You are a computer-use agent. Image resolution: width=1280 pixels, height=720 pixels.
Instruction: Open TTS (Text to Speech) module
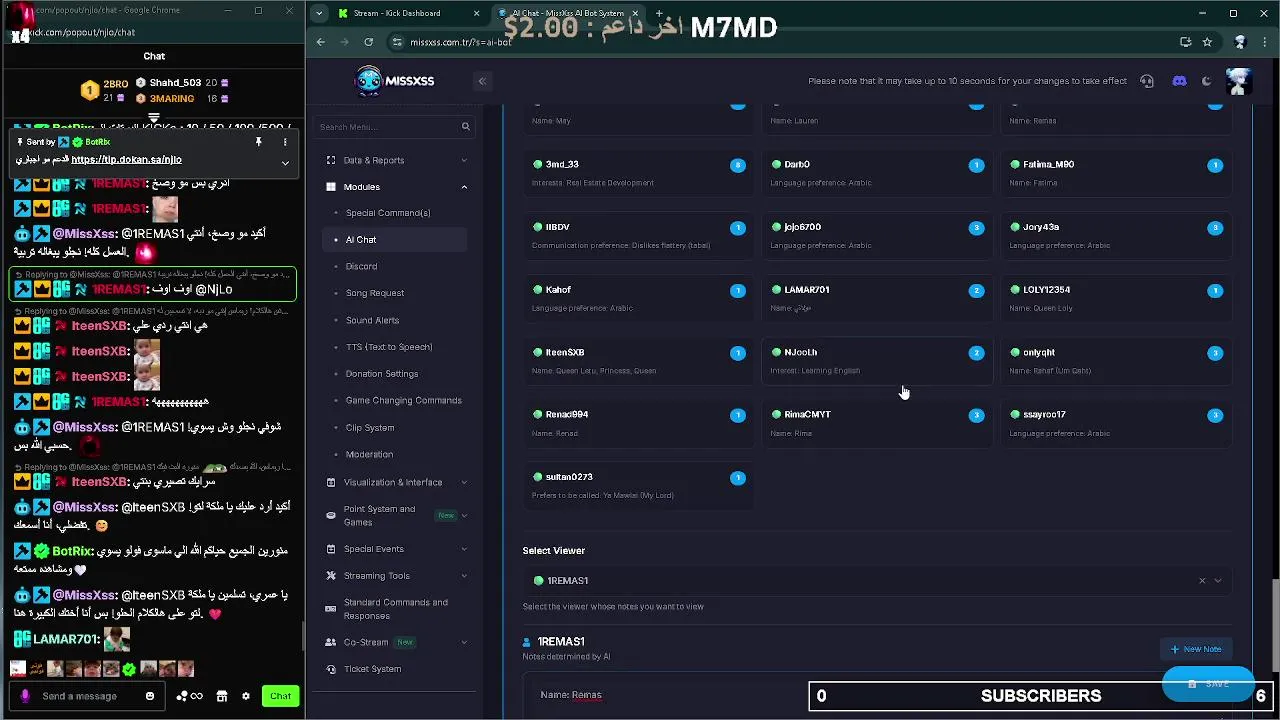coord(389,347)
